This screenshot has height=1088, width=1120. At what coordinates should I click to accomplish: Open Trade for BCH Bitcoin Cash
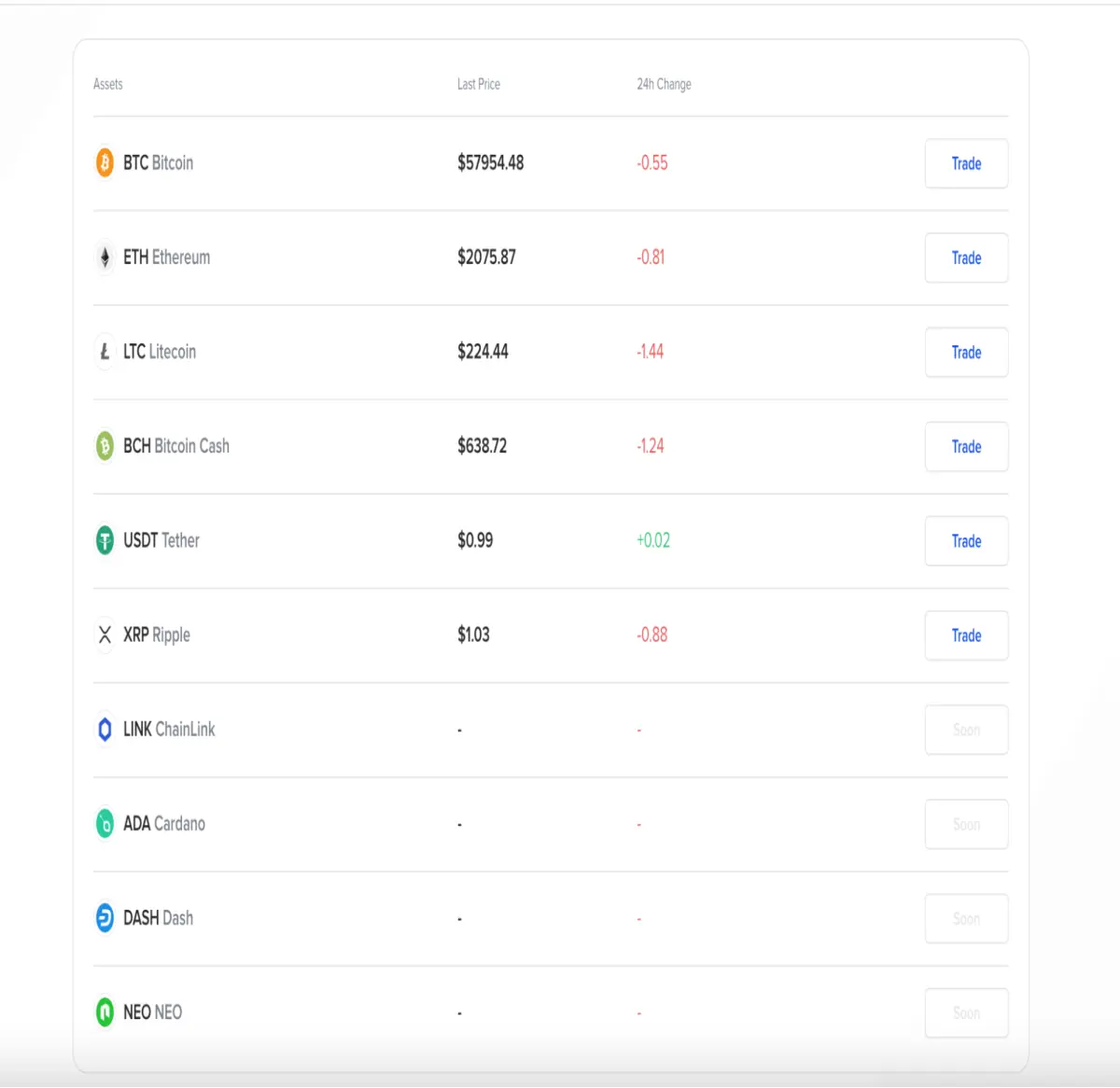pyautogui.click(x=966, y=446)
